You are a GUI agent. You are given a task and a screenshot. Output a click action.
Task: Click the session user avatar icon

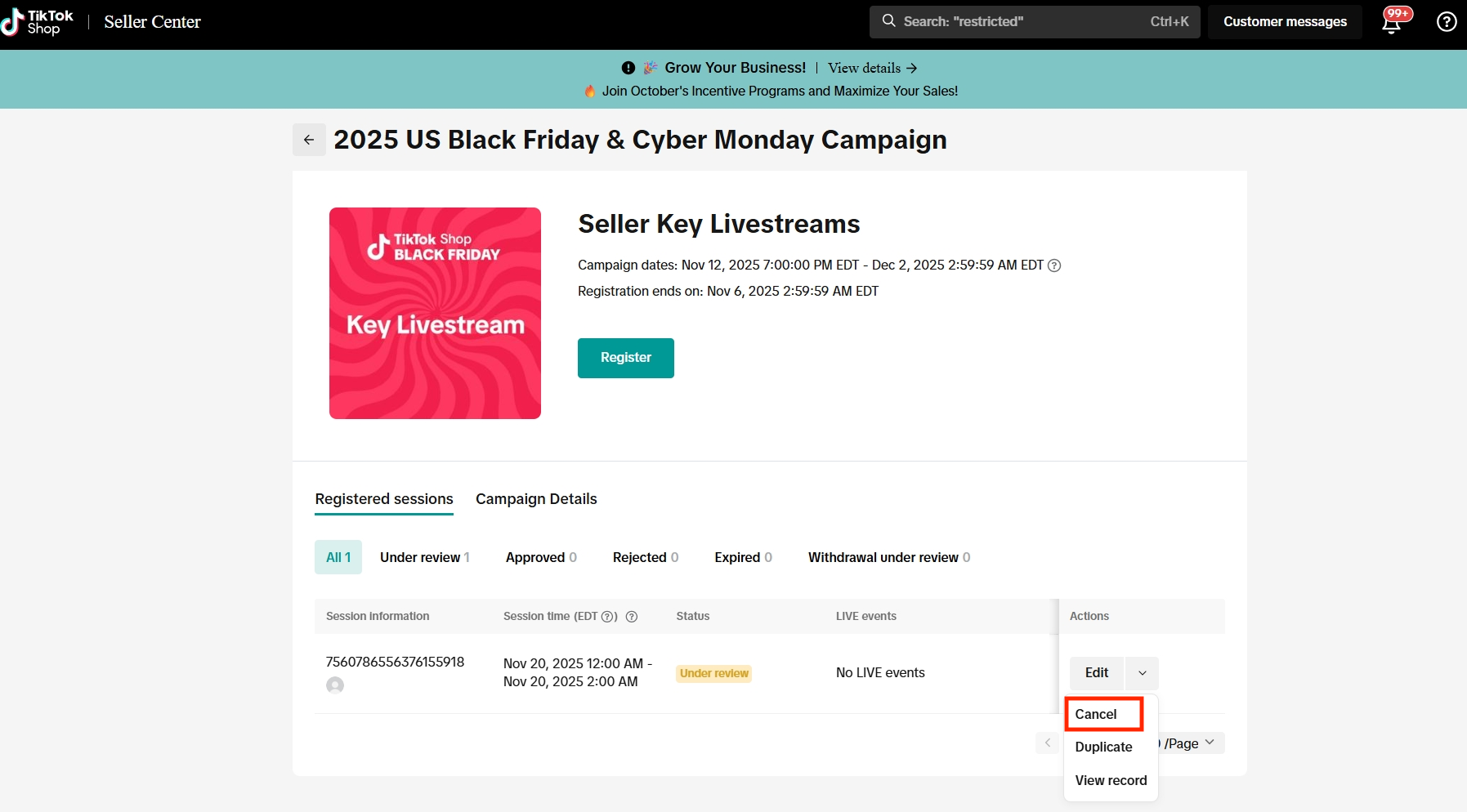pos(335,685)
